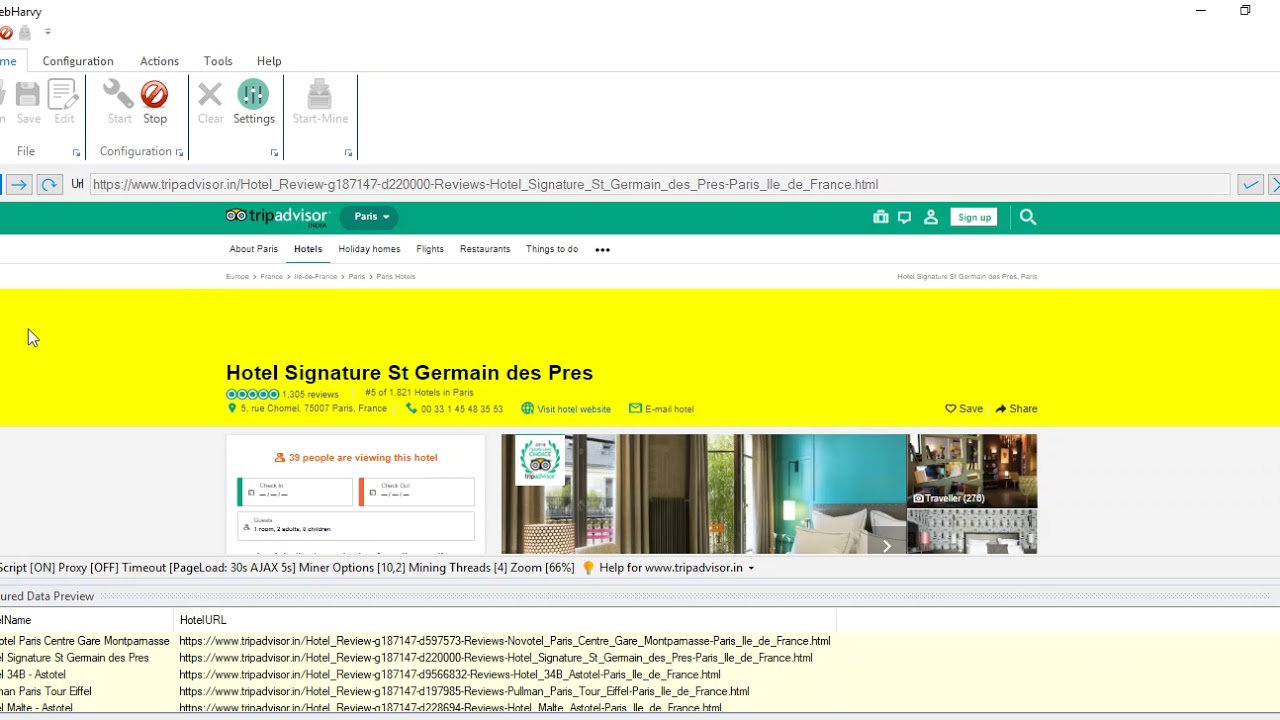Click the URL go checkmark button

point(1250,184)
